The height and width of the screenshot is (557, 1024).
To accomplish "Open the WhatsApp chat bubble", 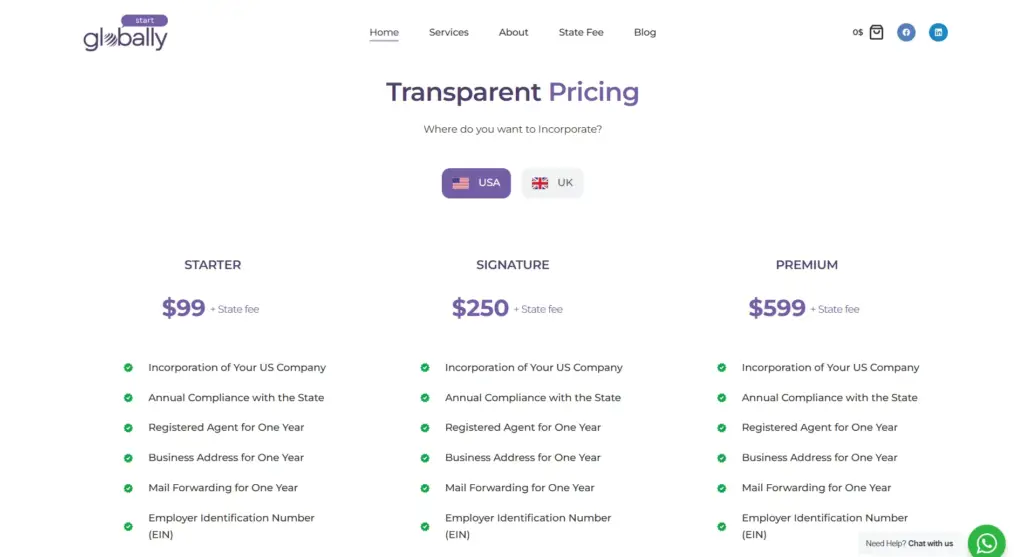I will [986, 543].
